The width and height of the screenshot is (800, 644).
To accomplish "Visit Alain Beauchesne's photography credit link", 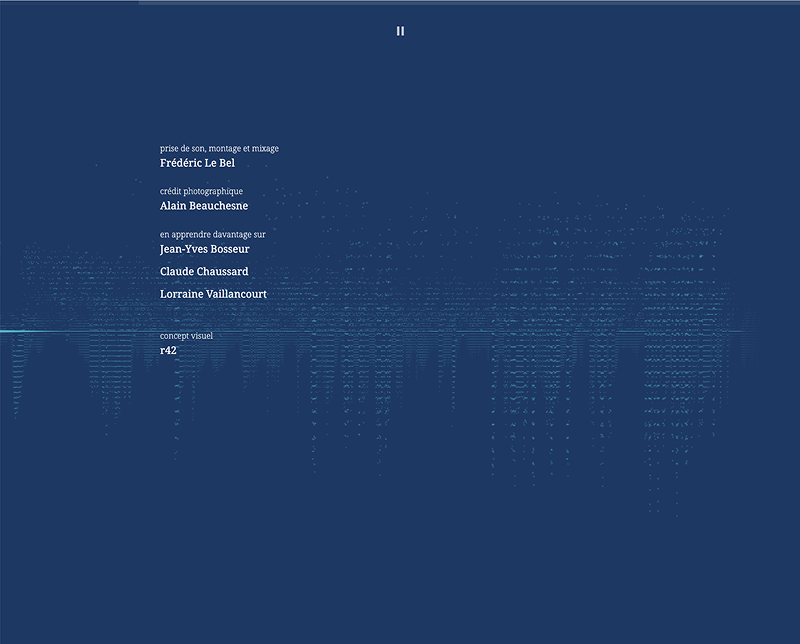I will 205,208.
